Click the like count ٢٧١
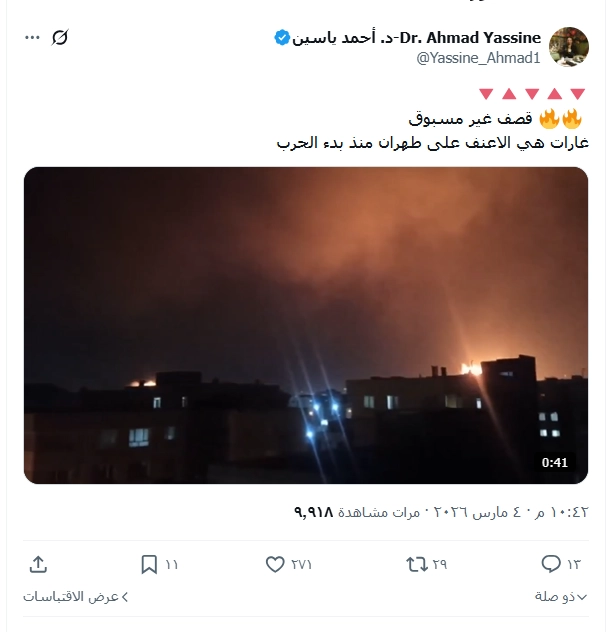The image size is (611, 632). [301, 564]
